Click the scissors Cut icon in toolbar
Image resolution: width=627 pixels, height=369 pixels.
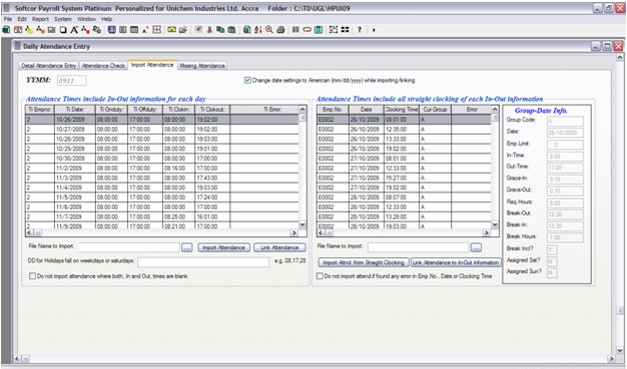click(209, 30)
